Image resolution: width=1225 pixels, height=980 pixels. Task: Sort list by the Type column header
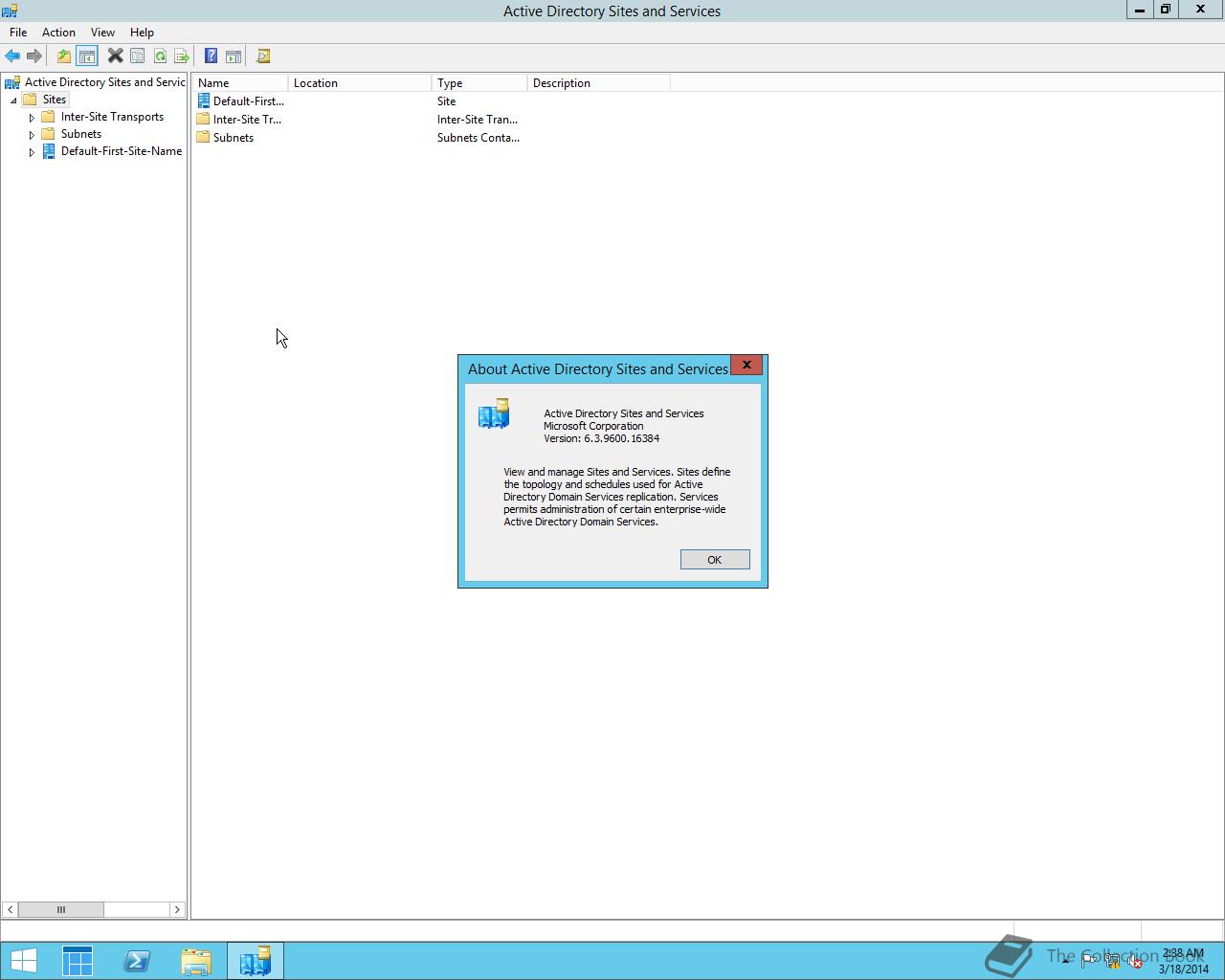pos(479,83)
